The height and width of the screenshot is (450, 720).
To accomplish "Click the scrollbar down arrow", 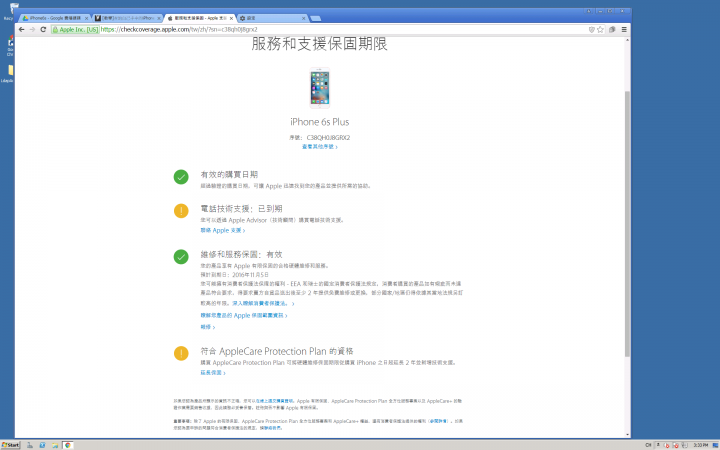I will (x=627, y=434).
